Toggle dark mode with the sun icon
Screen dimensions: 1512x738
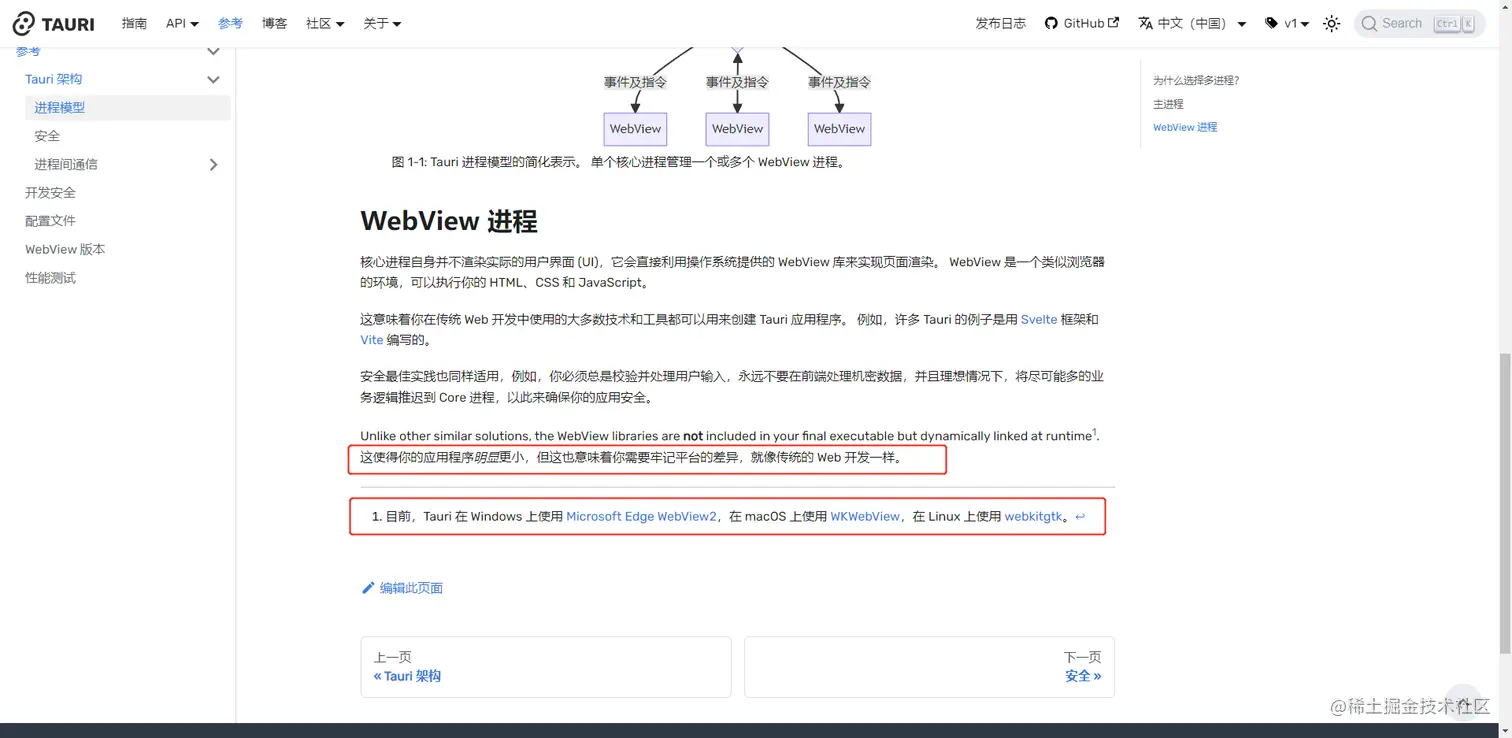tap(1331, 23)
